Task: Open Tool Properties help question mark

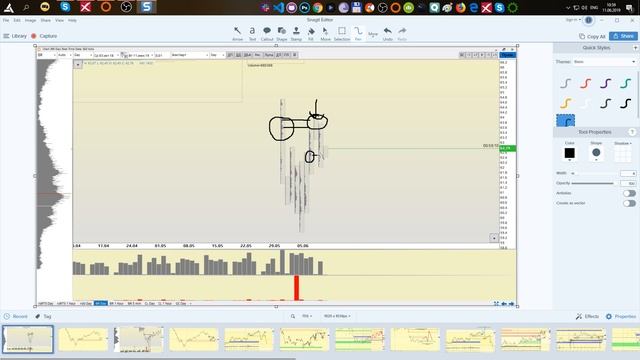Action: 632,132
